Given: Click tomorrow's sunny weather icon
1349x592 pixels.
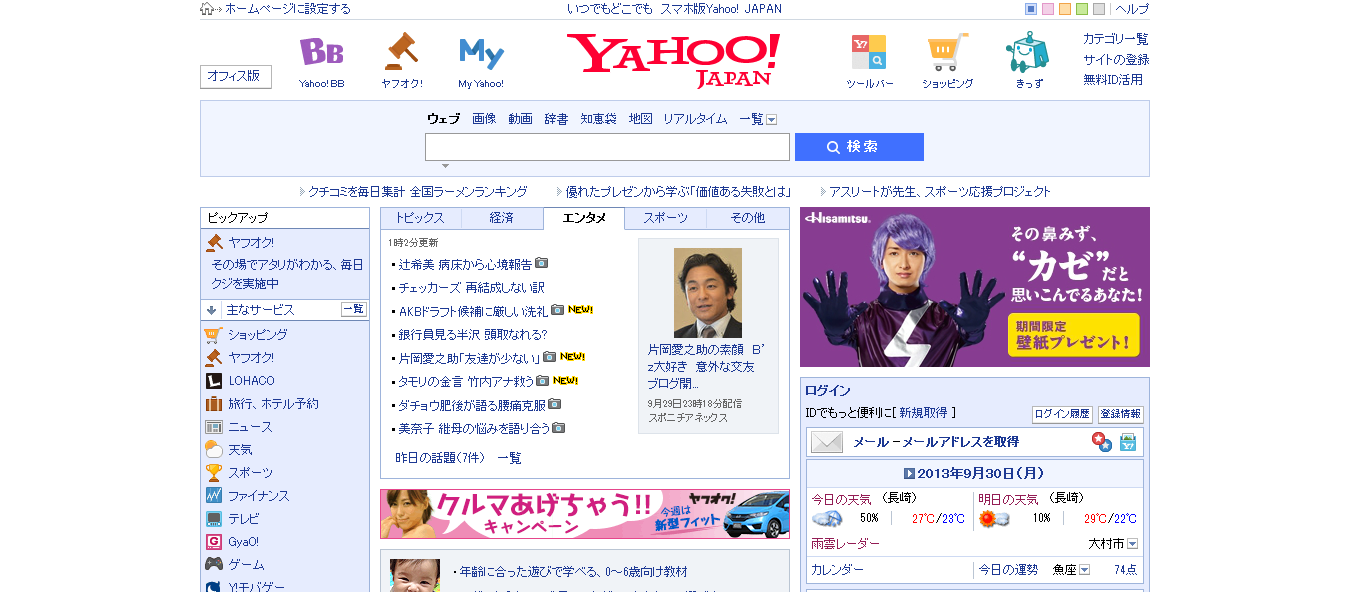Looking at the screenshot, I should click(994, 518).
